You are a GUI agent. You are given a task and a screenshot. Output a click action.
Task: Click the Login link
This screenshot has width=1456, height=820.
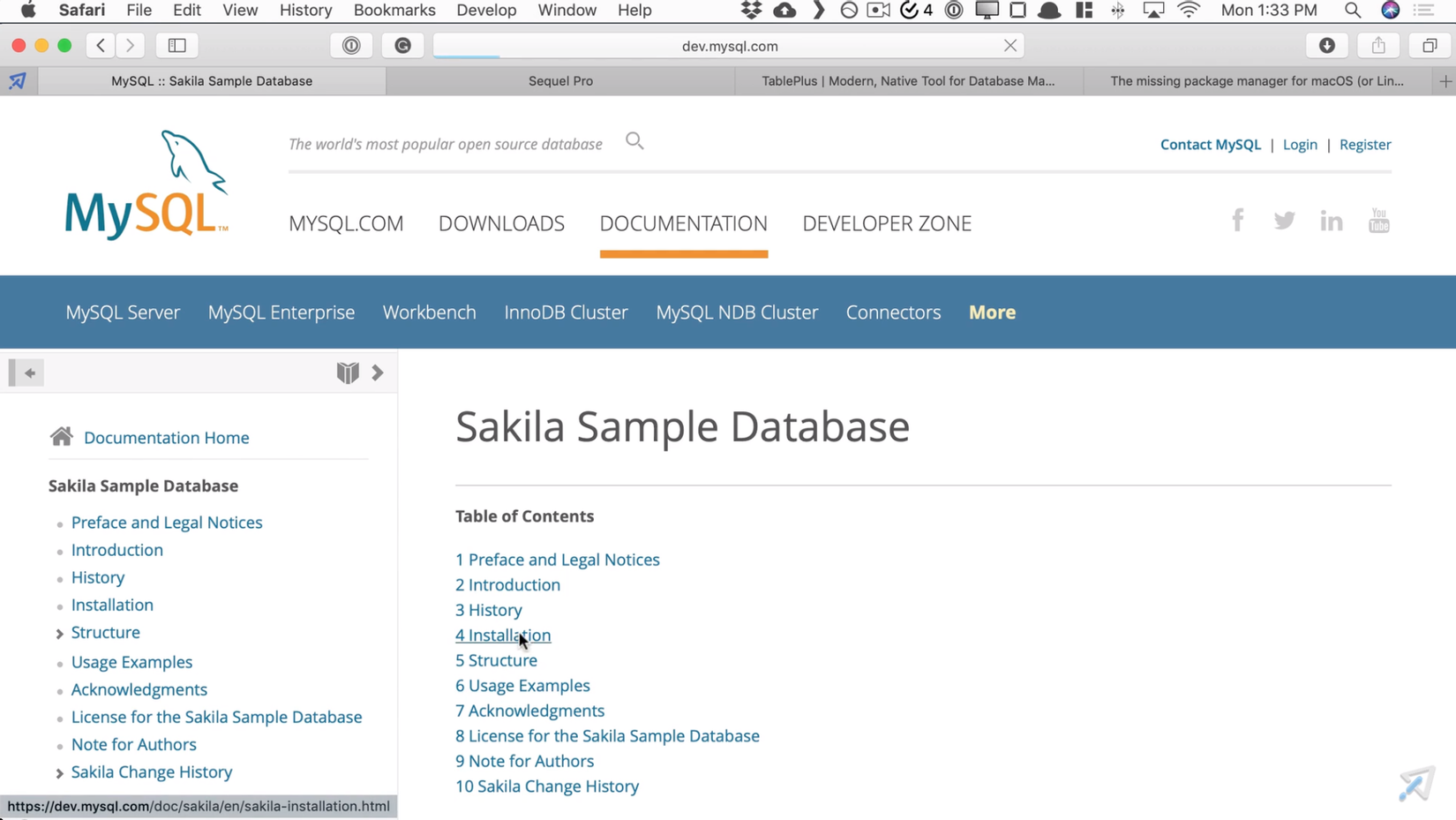coord(1300,145)
